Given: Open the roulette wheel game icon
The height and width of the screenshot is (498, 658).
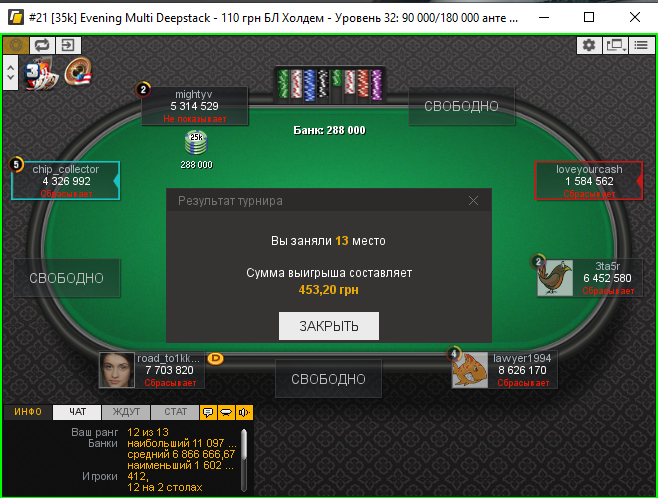Looking at the screenshot, I should (x=78, y=71).
